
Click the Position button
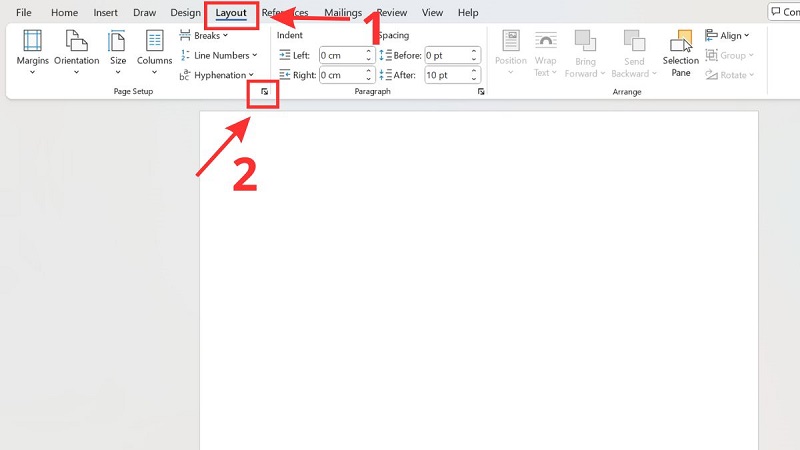tap(511, 53)
